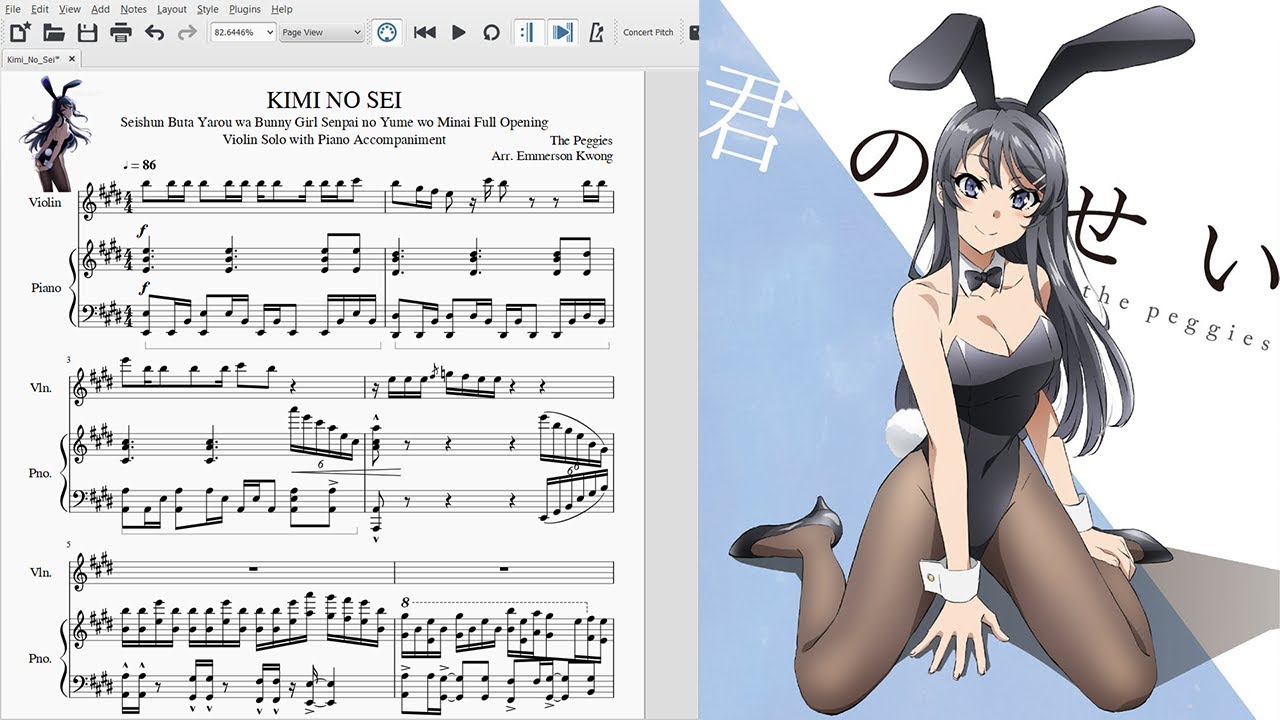Select the piano bass clef in first system
The width and height of the screenshot is (1280, 720).
(91, 312)
